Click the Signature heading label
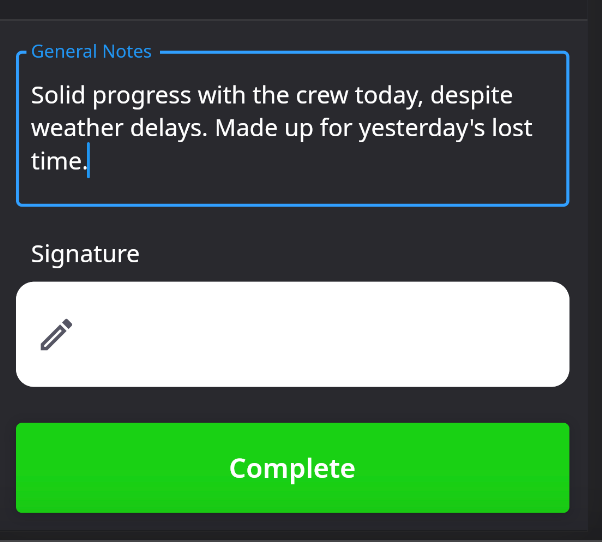 (x=85, y=254)
